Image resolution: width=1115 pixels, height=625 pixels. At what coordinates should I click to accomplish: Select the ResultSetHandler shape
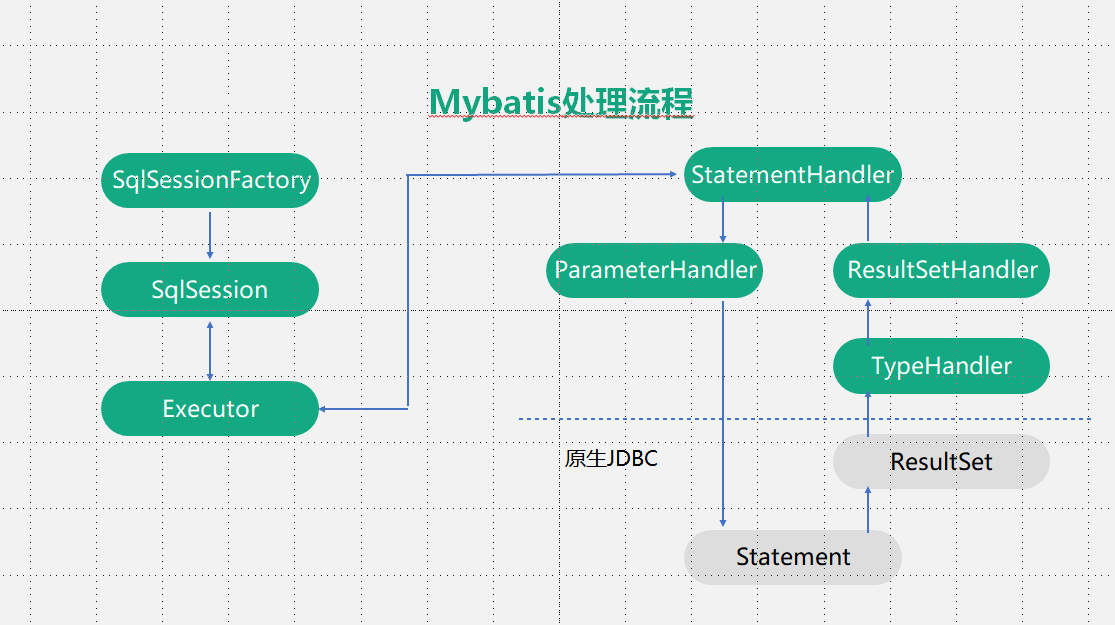[x=941, y=270]
